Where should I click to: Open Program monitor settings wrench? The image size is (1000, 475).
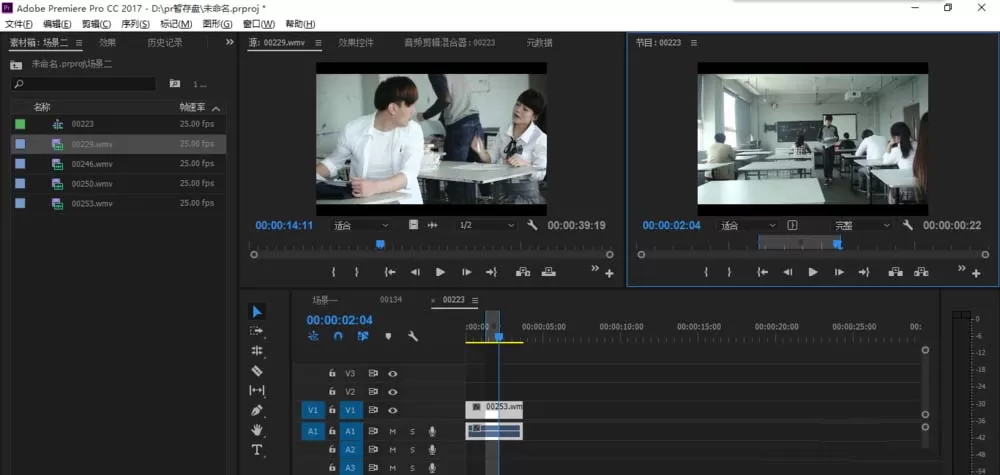click(907, 225)
